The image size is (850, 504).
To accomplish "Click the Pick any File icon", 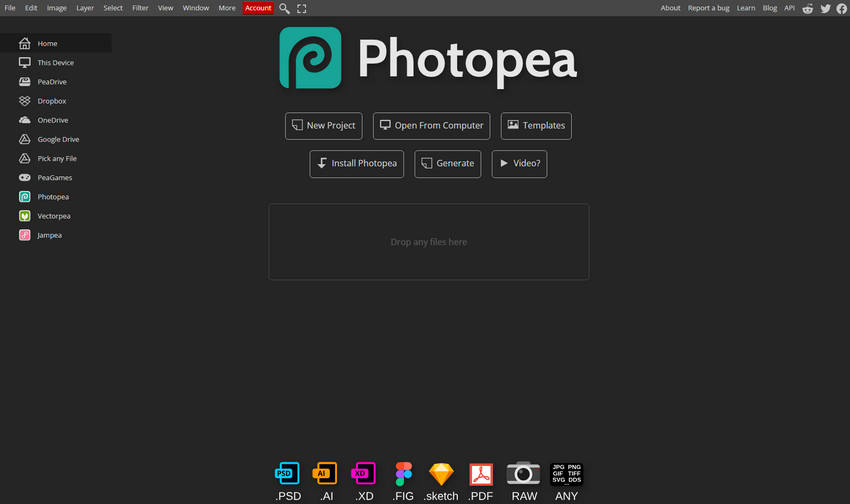I will 24,158.
